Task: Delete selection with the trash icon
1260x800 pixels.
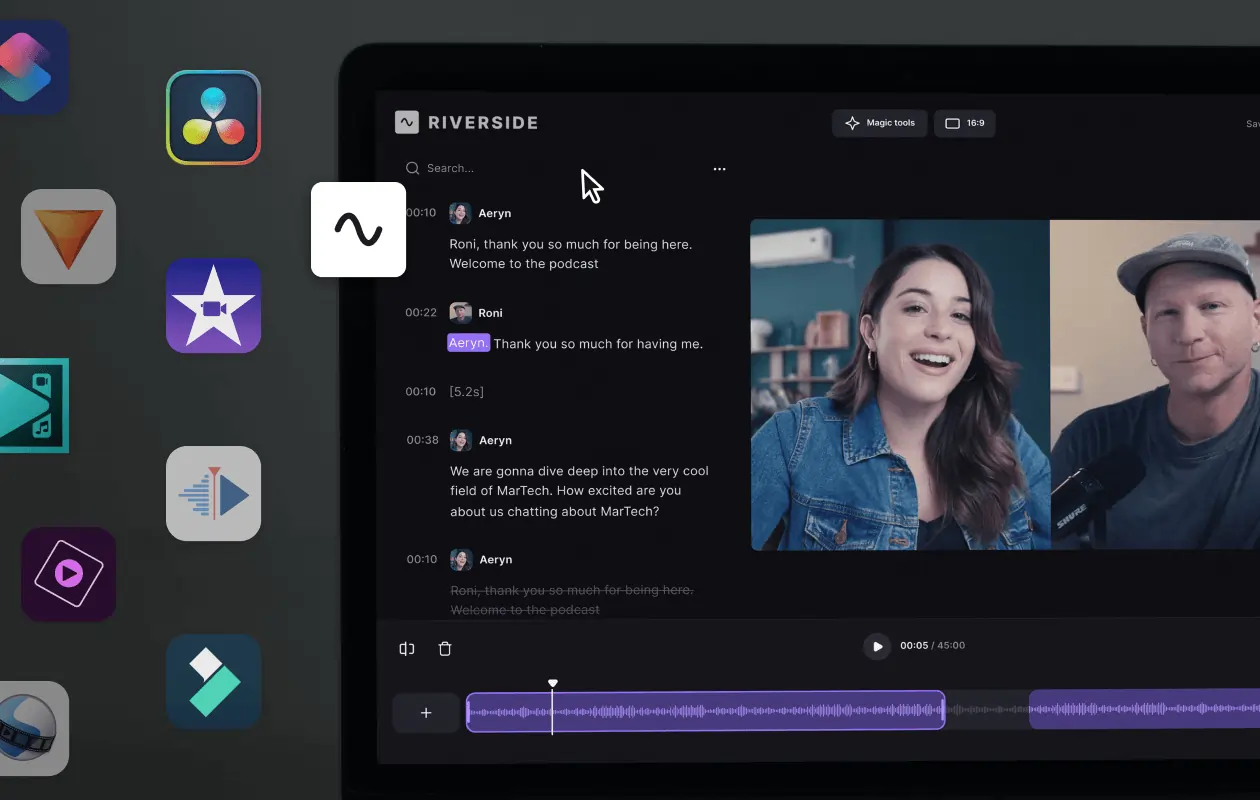Action: [445, 649]
